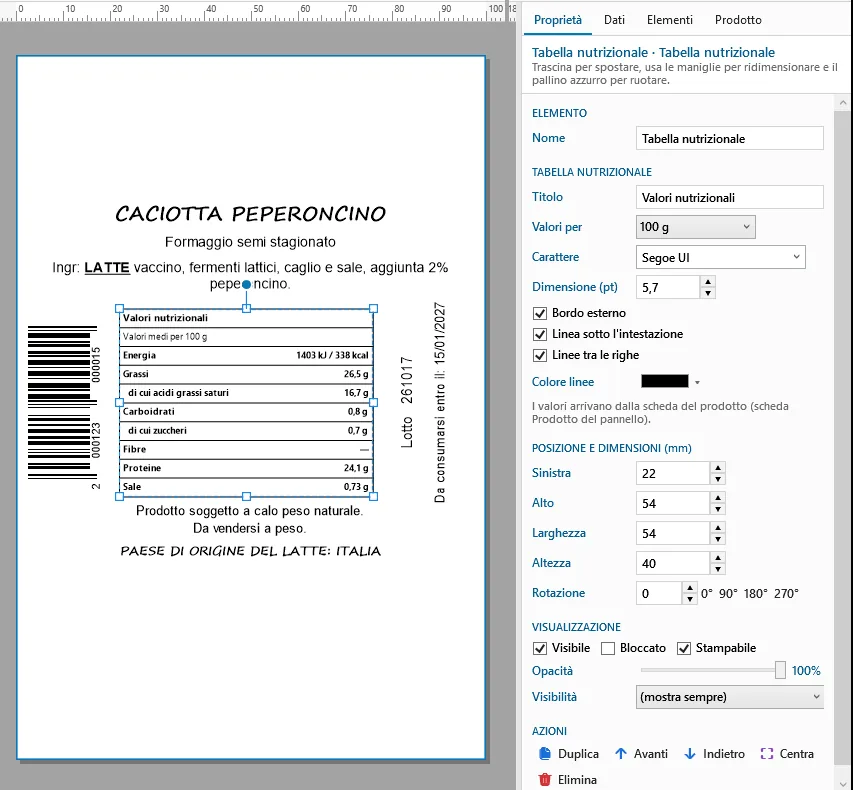Set rotation to 90° preset
The height and width of the screenshot is (790, 853).
pyautogui.click(x=728, y=594)
